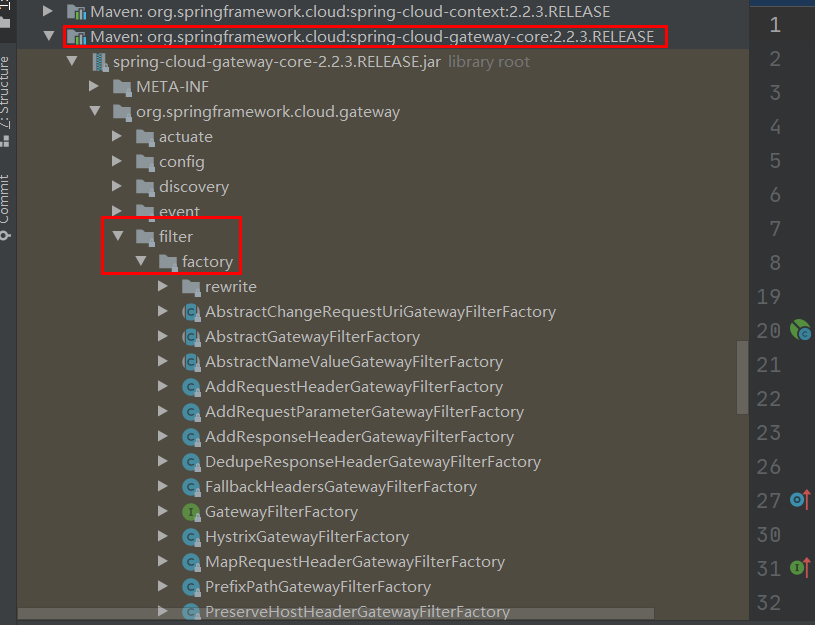Click the rewrite package folder icon
Screen dimensions: 815x625
coord(191,287)
